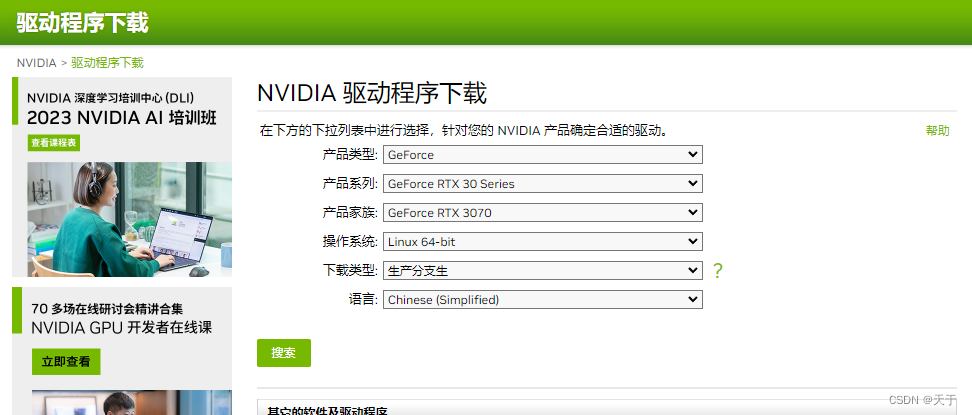This screenshot has height=415, width=972.
Task: Open the 产品系列 GeForce RTX 30 Series dropdown
Action: pos(542,184)
